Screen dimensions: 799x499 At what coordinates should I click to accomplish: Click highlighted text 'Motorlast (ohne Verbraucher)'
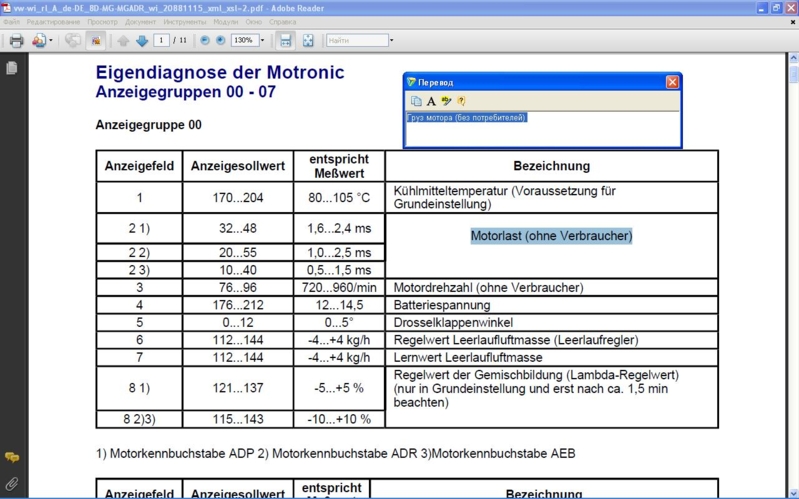click(551, 236)
